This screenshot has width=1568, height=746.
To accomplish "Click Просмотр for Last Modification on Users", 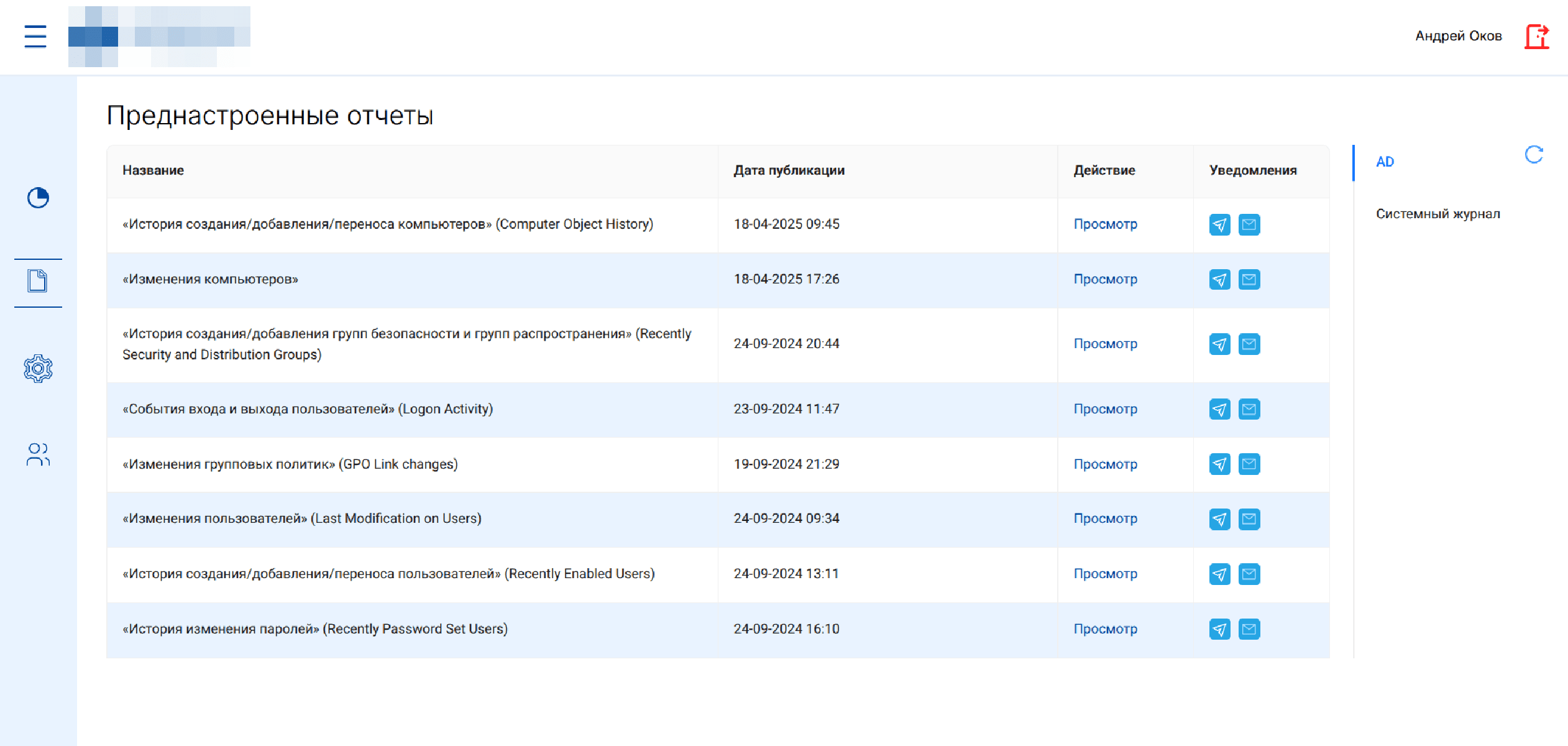I will [x=1105, y=518].
